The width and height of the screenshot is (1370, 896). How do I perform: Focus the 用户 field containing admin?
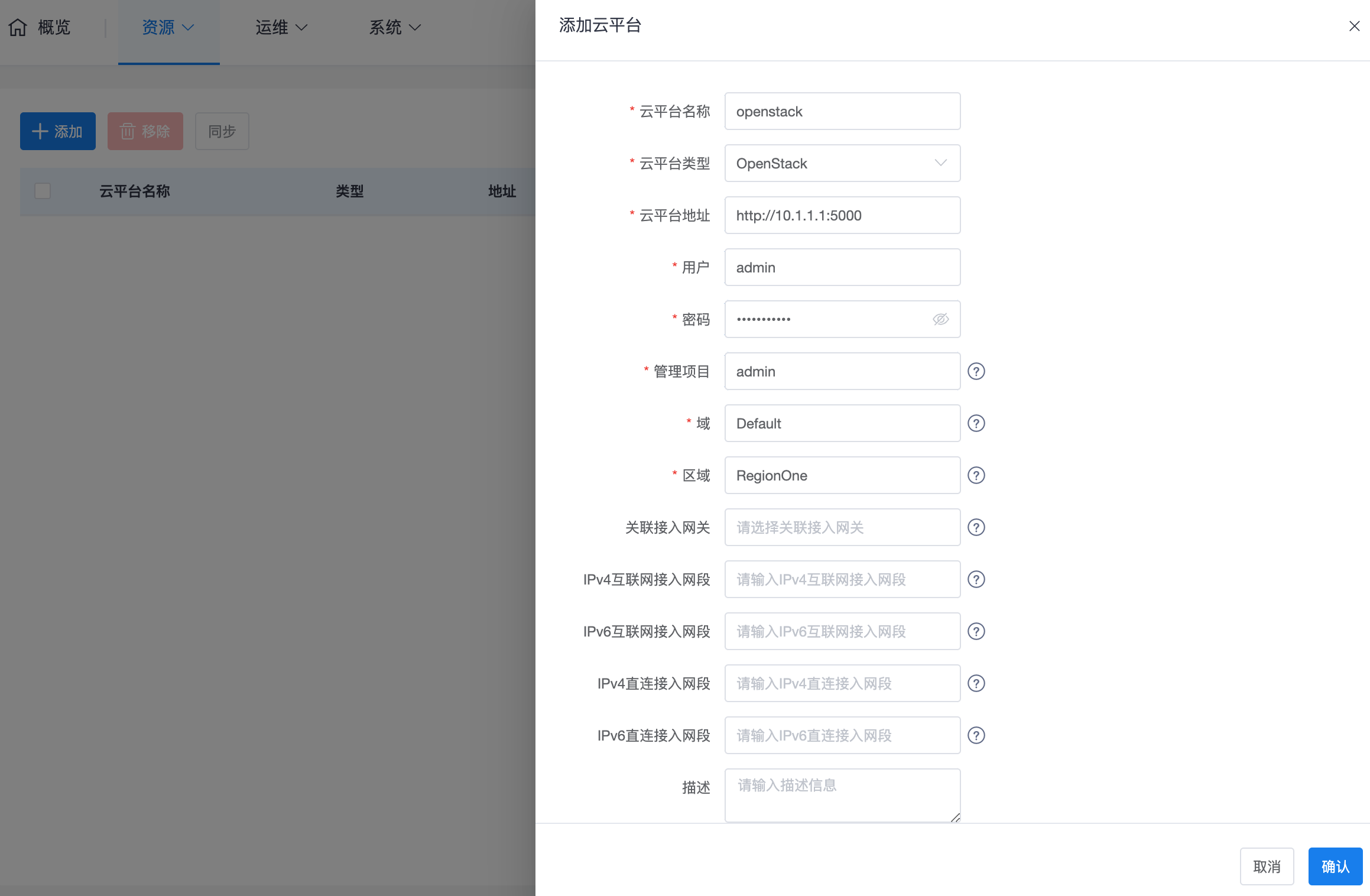coord(842,267)
